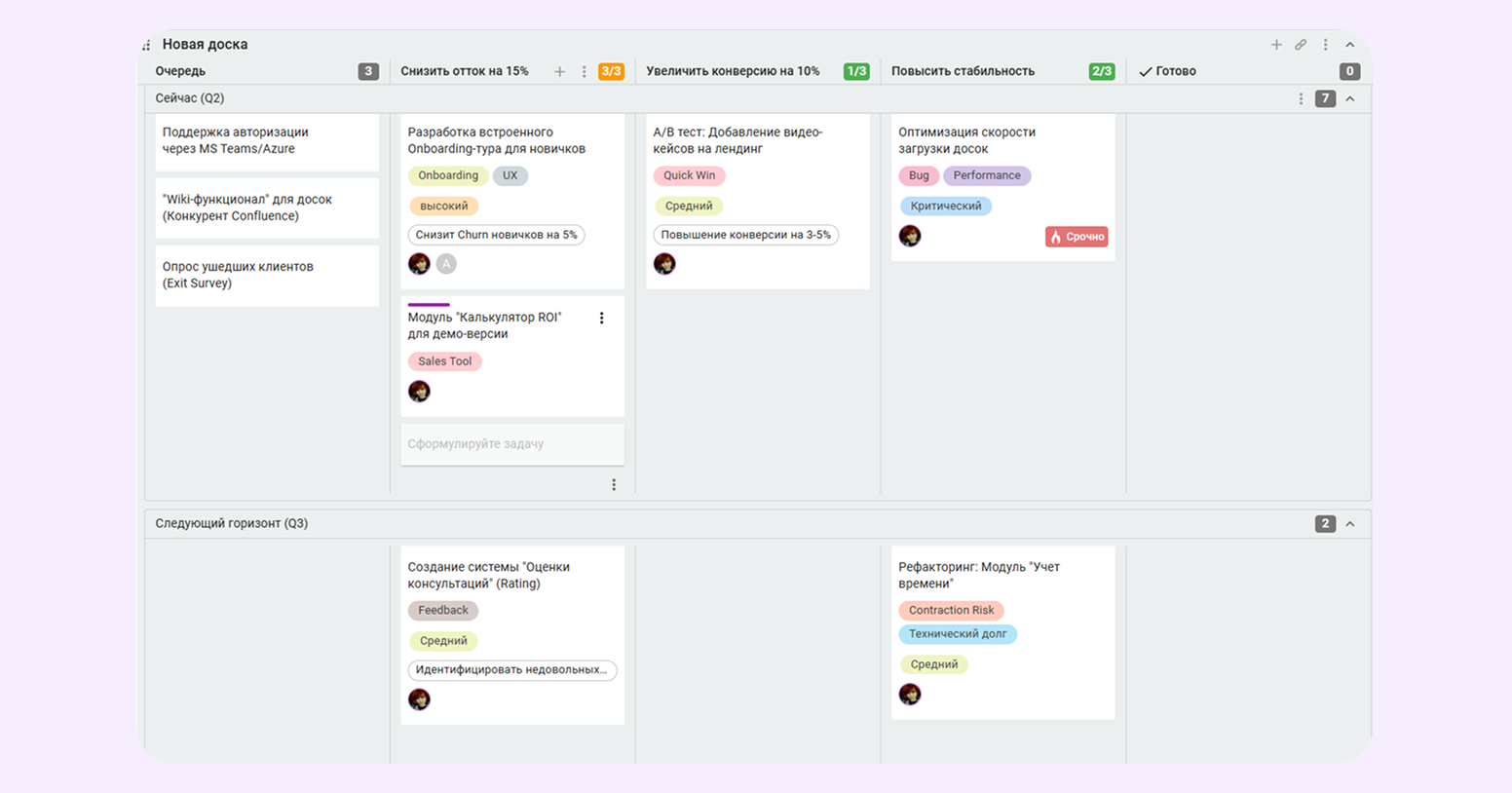Collapse 'Следующий горизонт (Q3)' swimlane
1512x793 pixels.
1350,524
